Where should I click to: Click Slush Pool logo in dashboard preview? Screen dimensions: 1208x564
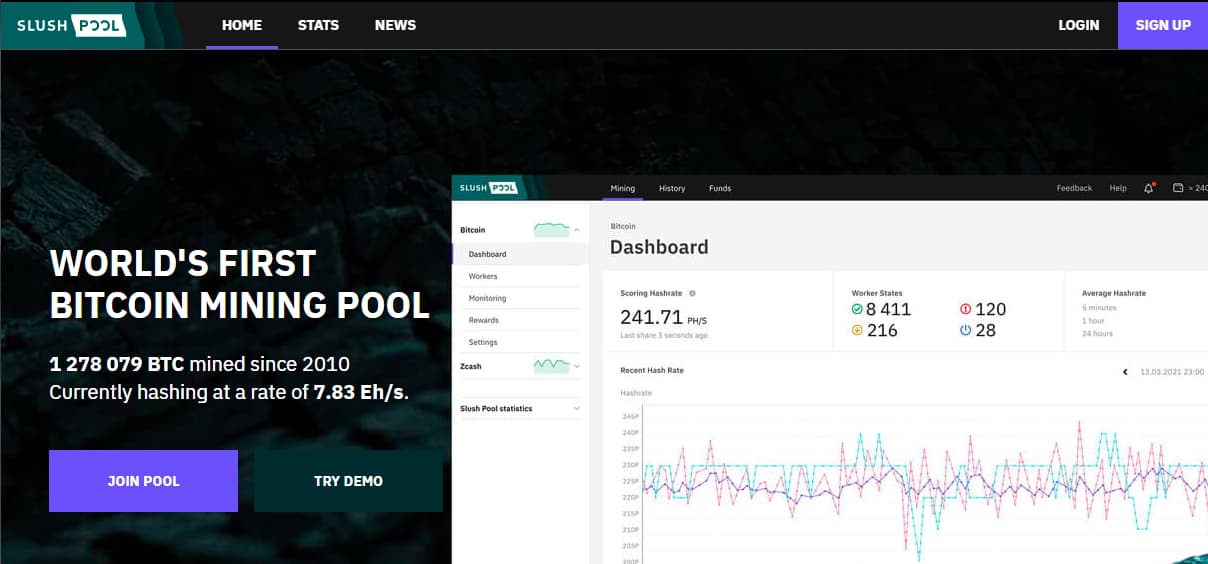488,187
